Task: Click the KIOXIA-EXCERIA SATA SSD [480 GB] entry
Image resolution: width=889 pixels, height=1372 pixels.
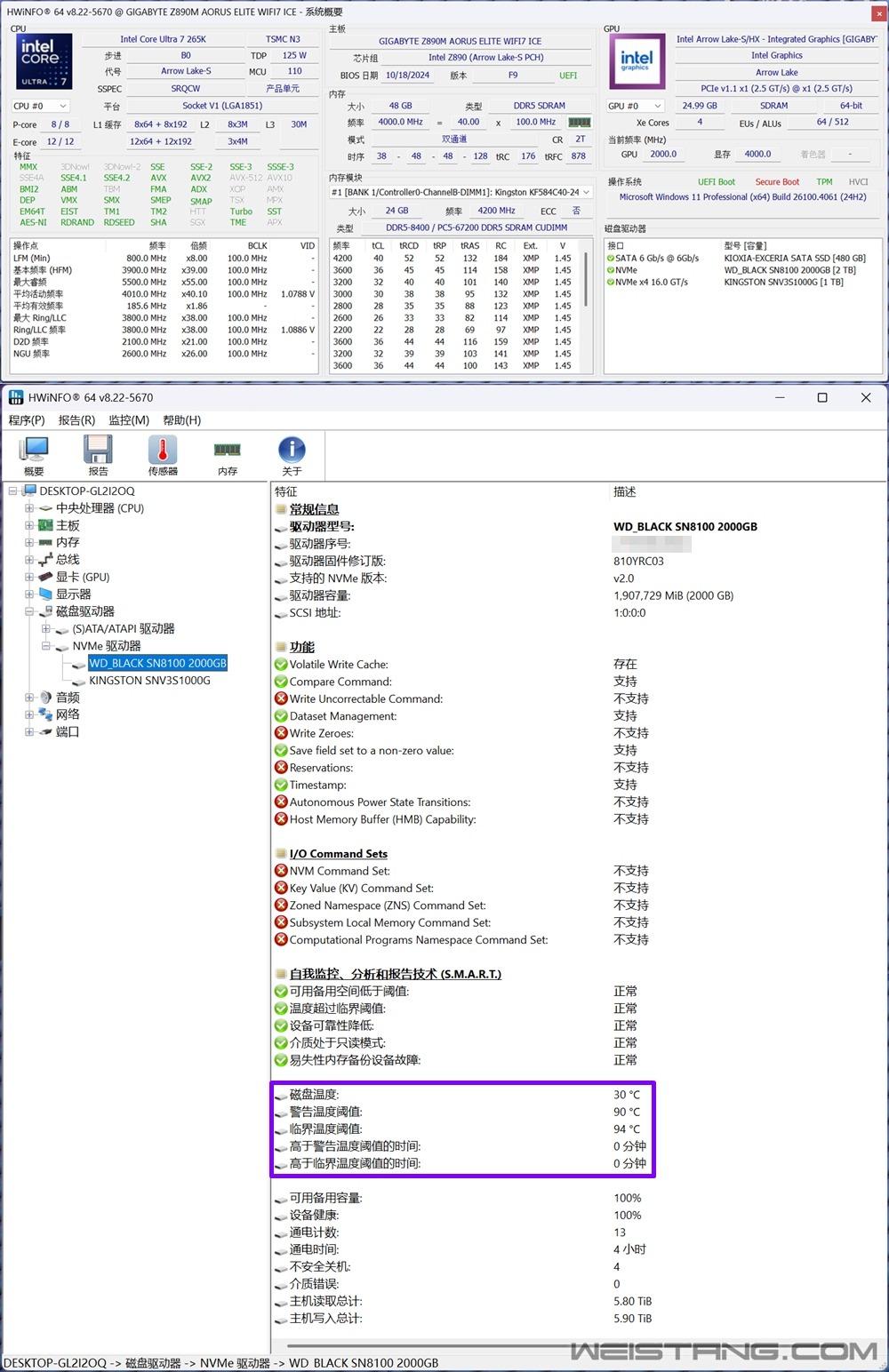Action: [x=795, y=259]
